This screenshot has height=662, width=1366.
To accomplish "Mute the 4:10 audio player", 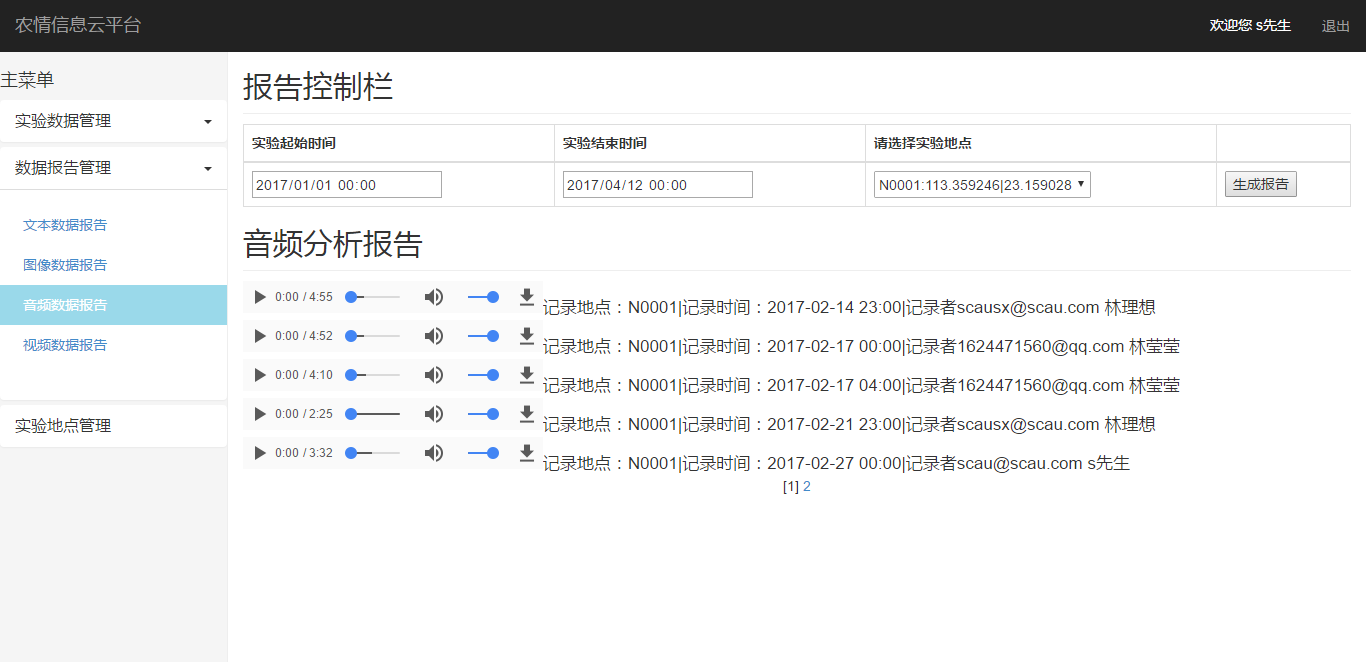I will tap(434, 375).
